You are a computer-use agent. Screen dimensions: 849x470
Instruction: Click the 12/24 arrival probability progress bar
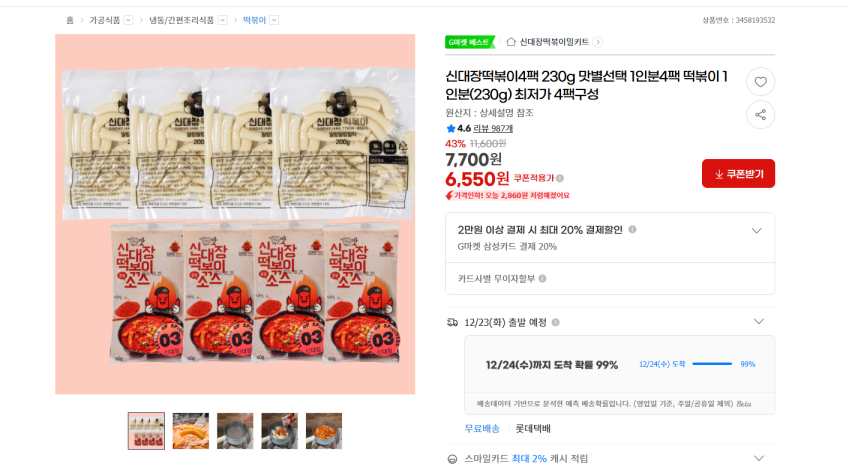(712, 364)
